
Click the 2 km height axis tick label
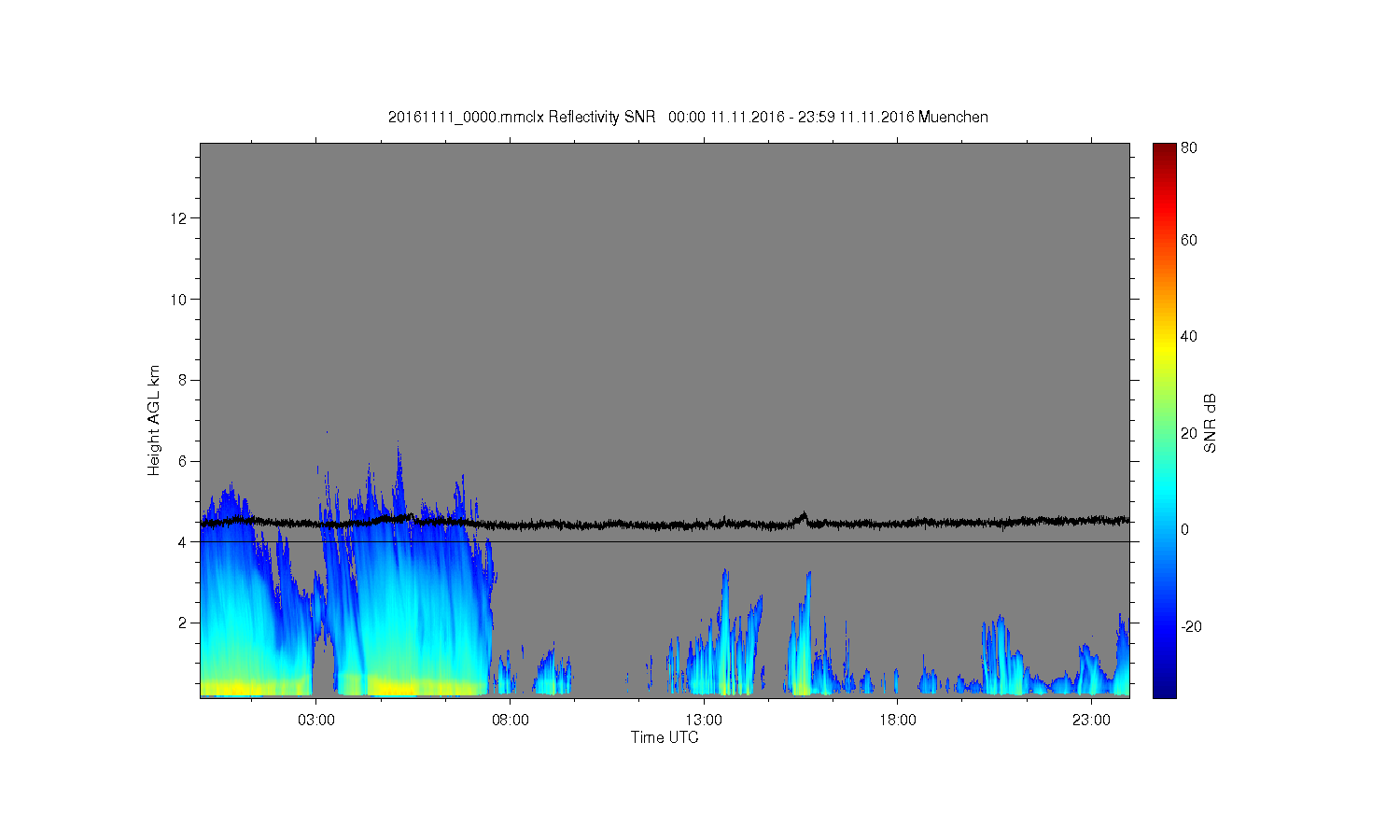pyautogui.click(x=183, y=623)
